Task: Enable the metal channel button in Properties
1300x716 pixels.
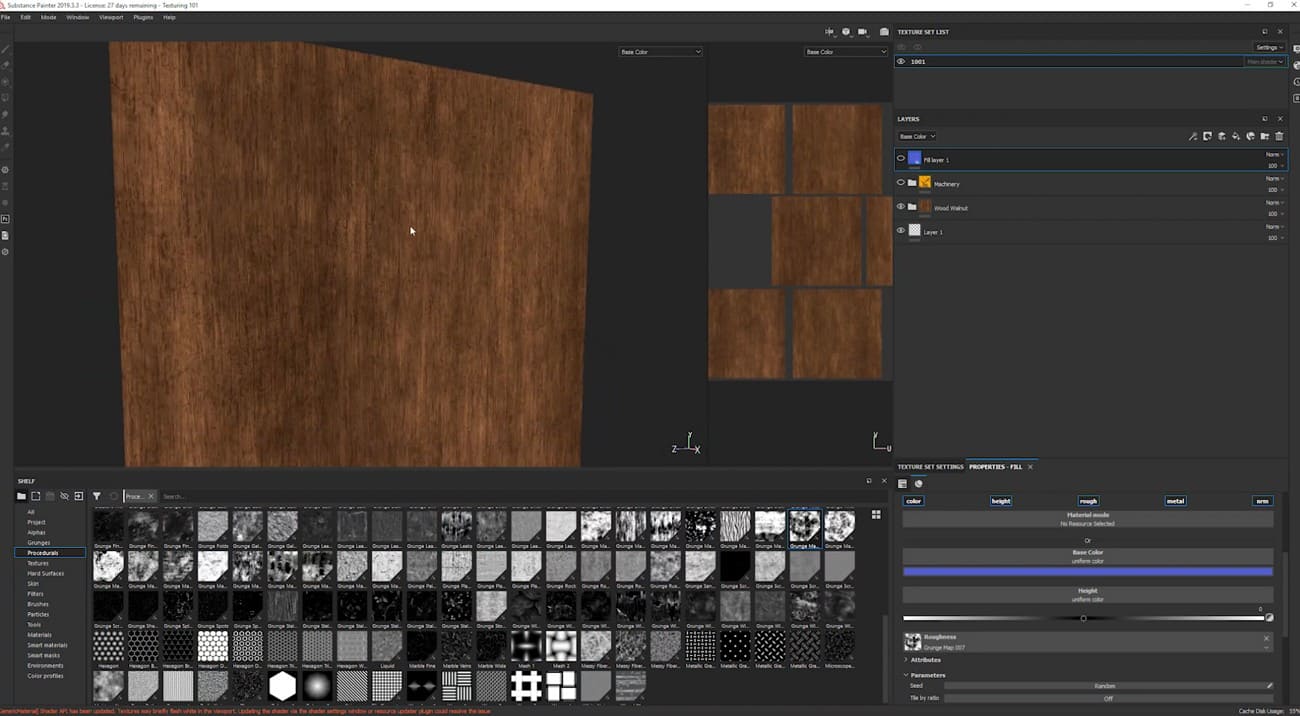Action: pyautogui.click(x=1175, y=501)
